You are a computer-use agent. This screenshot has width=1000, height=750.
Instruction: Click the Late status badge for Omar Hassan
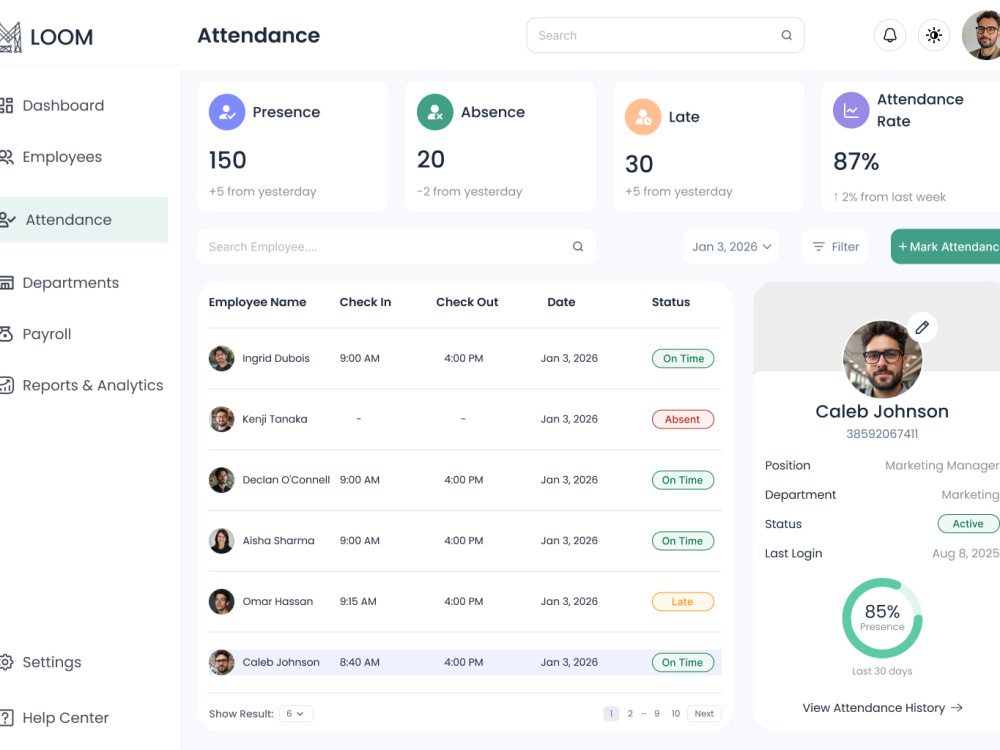point(682,601)
